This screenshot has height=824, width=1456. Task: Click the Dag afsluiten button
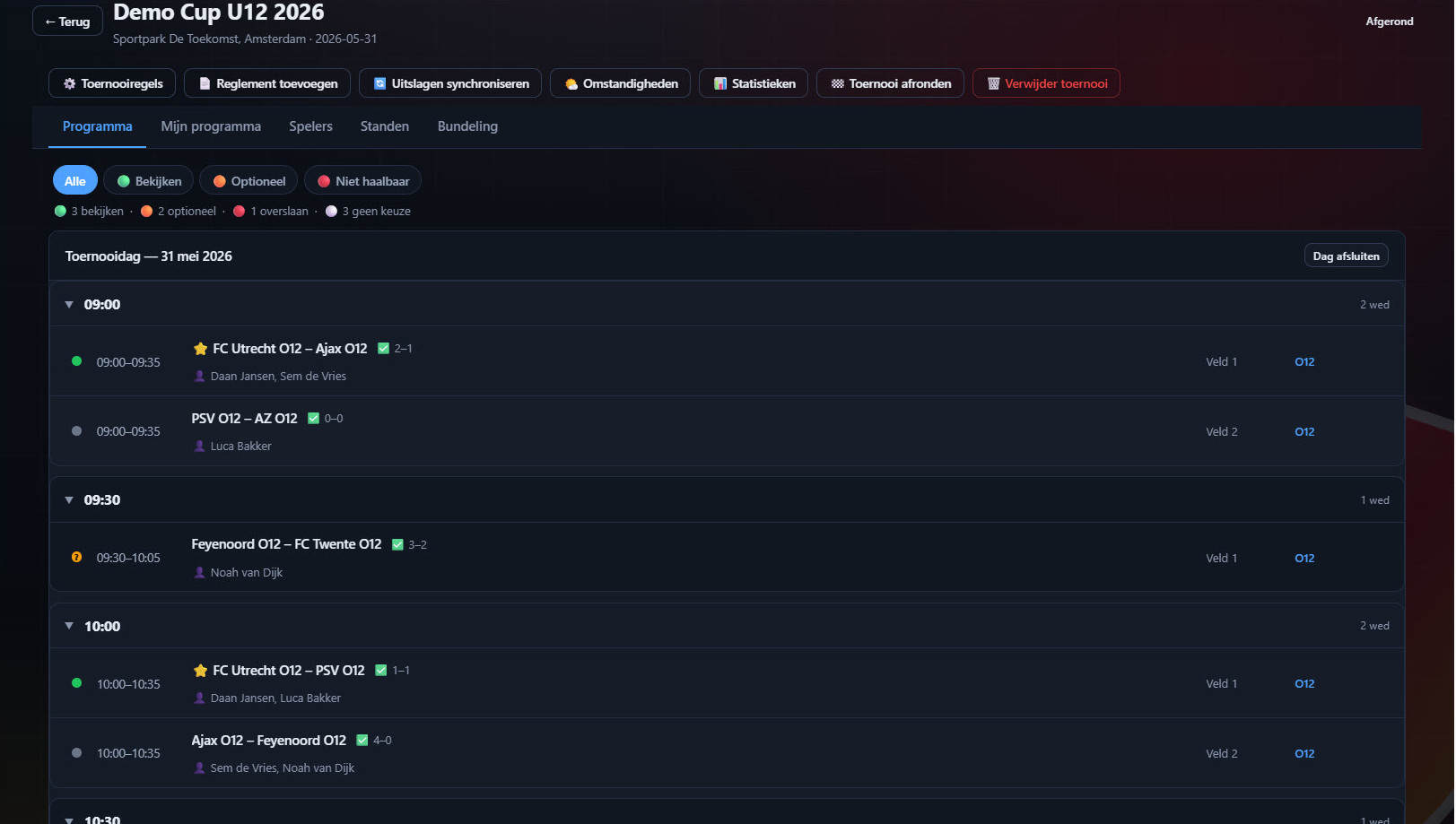coord(1346,256)
